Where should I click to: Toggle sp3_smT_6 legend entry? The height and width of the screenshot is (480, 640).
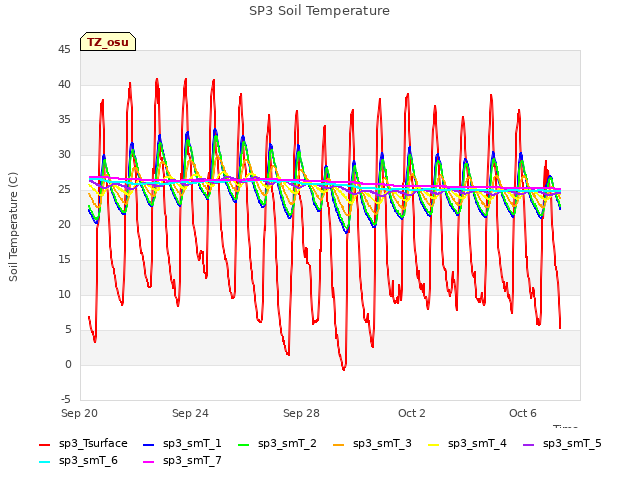click(x=78, y=461)
